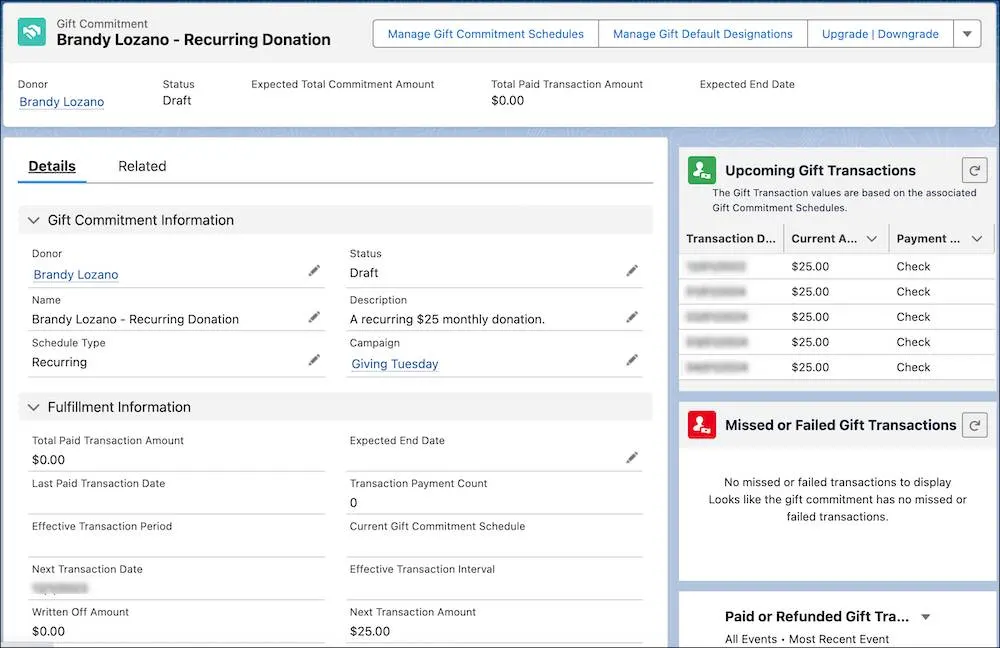Edit the Name field pencil icon
The height and width of the screenshot is (648, 1000).
(x=314, y=317)
